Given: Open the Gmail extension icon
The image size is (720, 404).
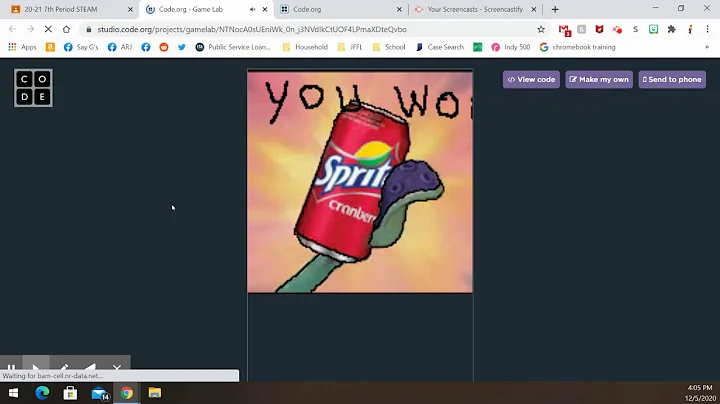Looking at the screenshot, I should 564,30.
